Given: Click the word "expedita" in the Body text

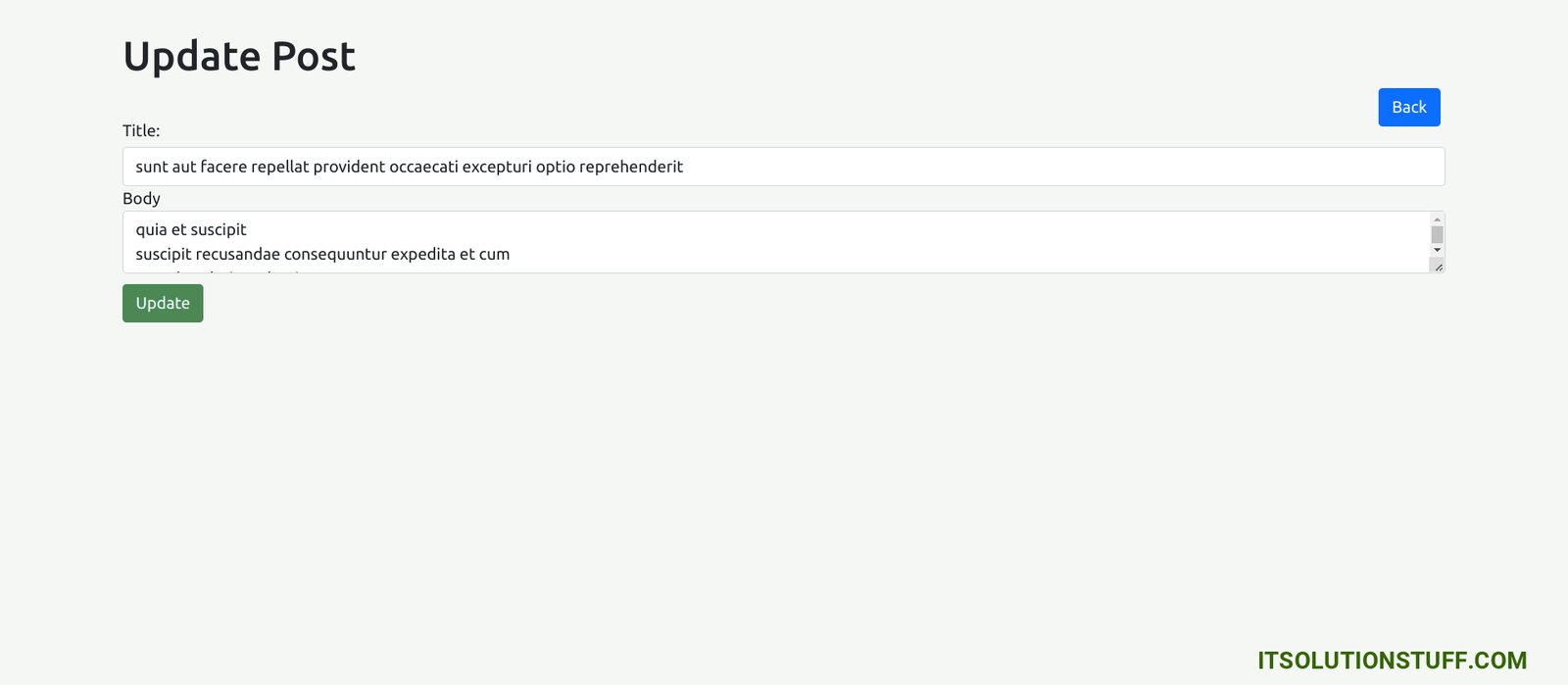Looking at the screenshot, I should (422, 254).
